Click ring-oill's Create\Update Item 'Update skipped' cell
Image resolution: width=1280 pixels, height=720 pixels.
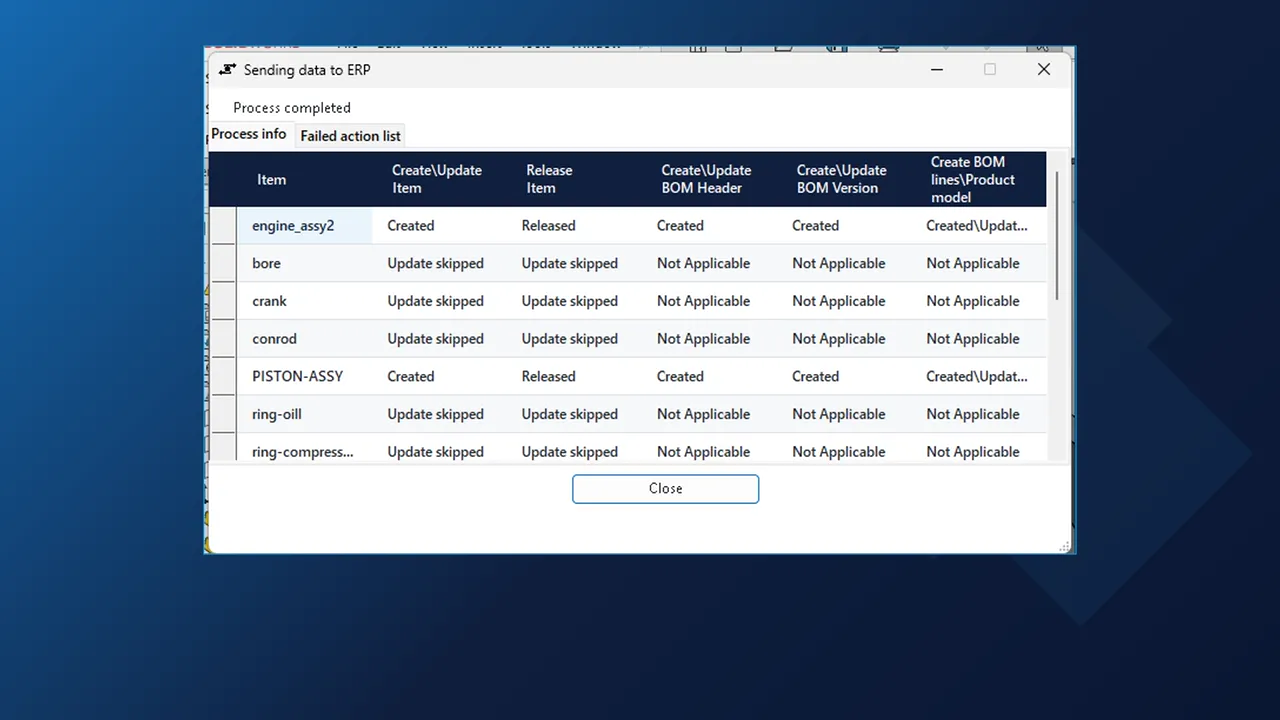click(x=439, y=414)
